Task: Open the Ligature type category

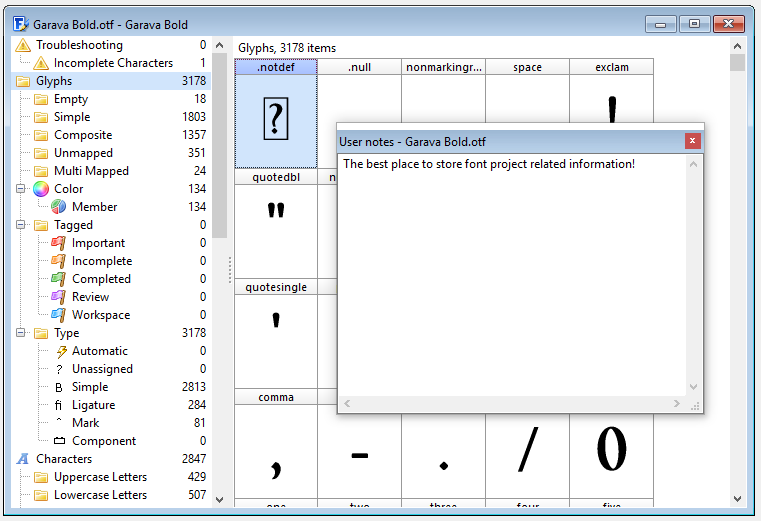Action: (x=93, y=405)
